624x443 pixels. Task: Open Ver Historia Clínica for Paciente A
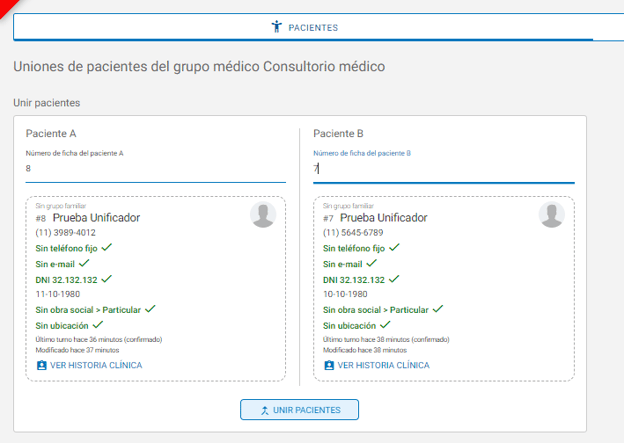pyautogui.click(x=89, y=365)
